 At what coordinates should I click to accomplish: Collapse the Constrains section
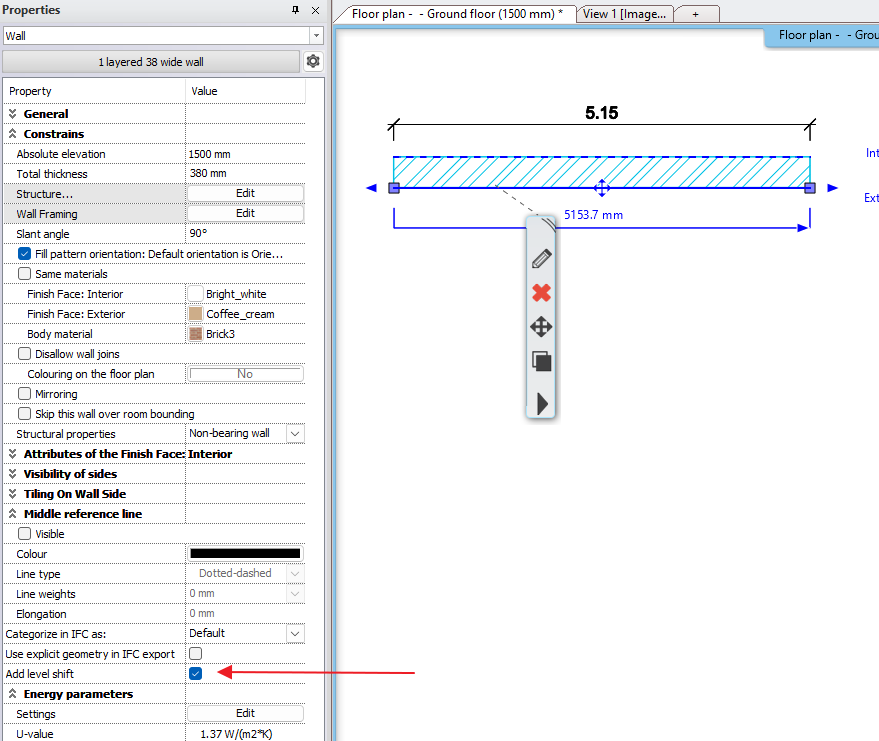coord(13,134)
